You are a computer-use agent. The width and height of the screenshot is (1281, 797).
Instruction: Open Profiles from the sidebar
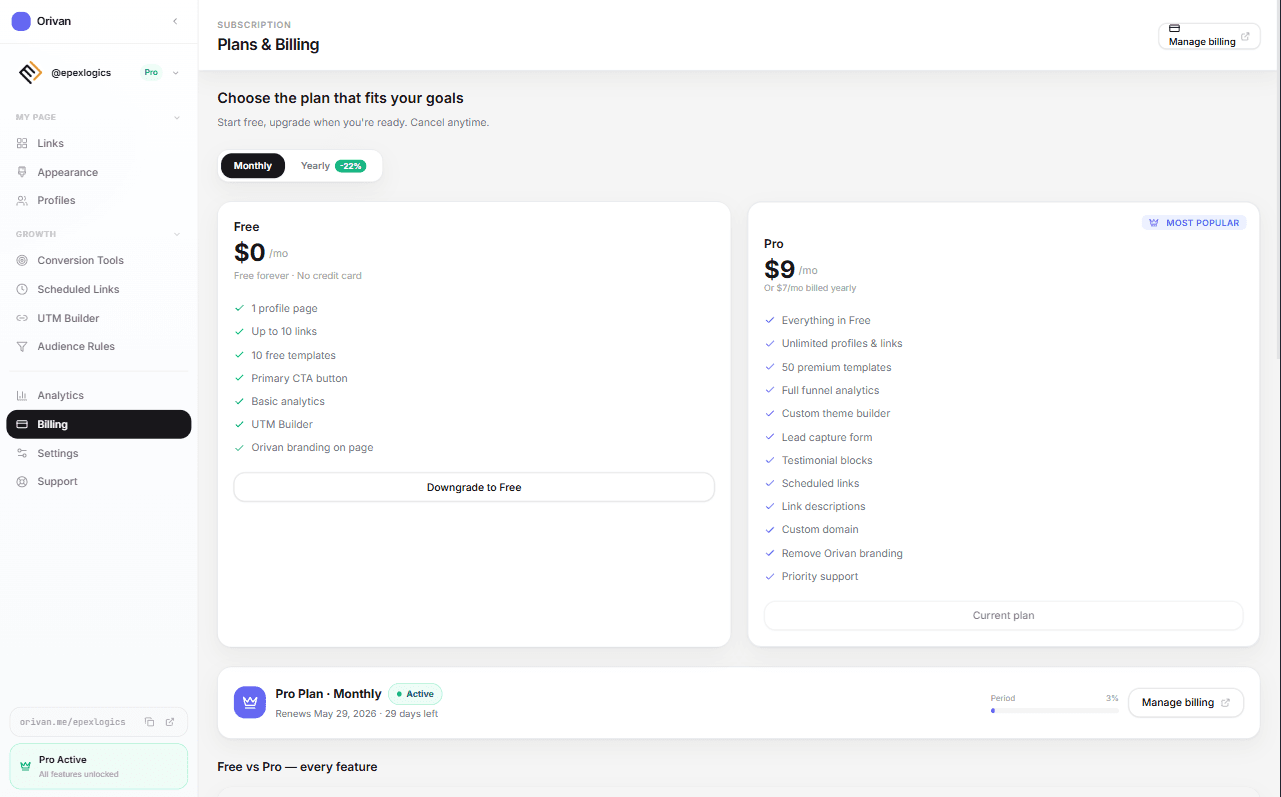(x=98, y=200)
